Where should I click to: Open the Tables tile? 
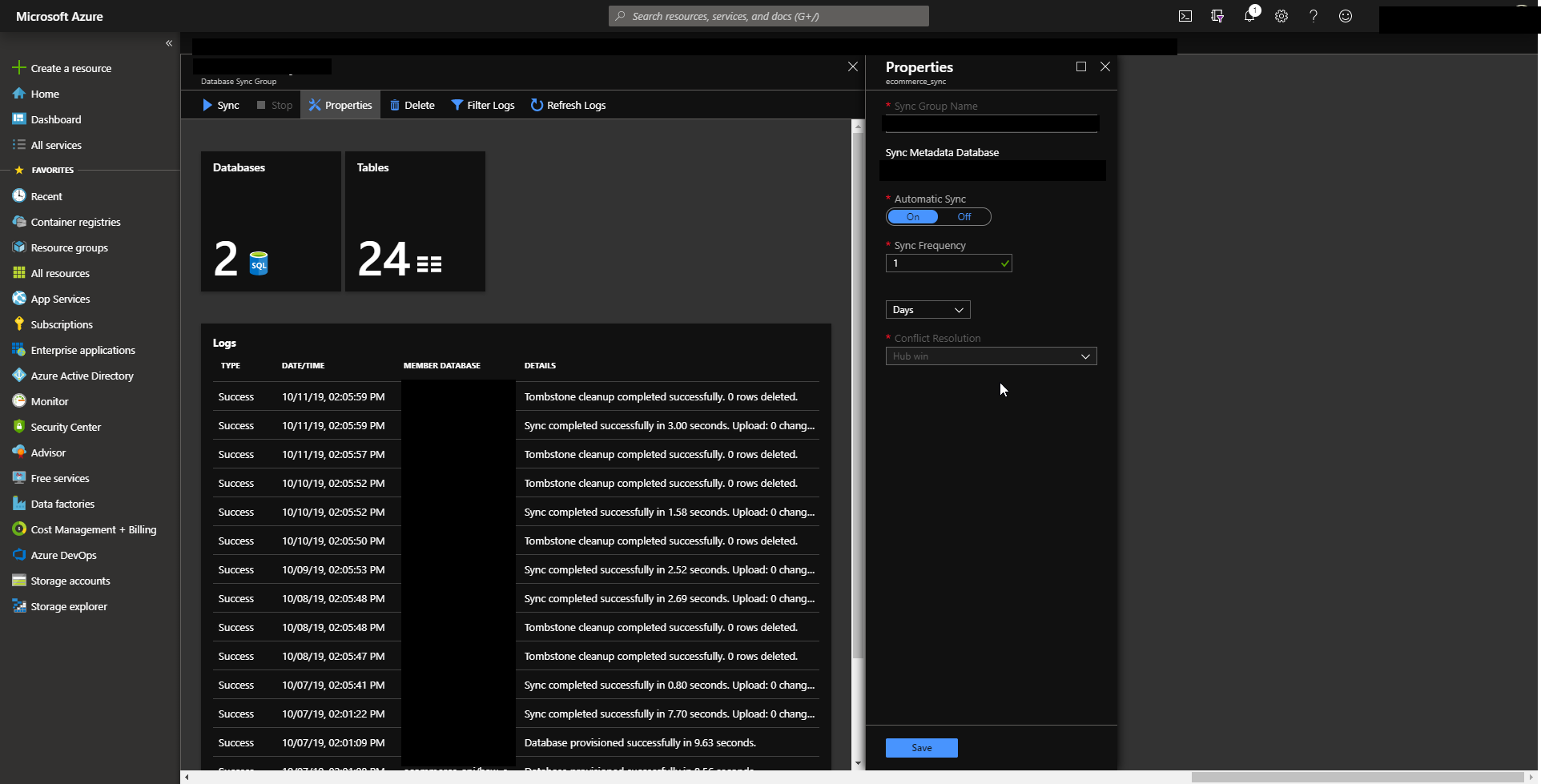415,221
